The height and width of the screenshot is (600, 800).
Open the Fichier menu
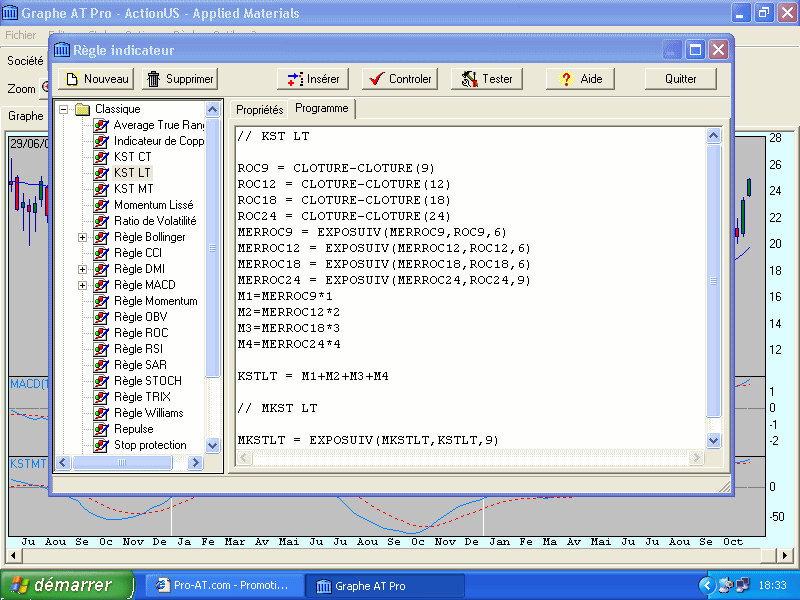[20, 35]
